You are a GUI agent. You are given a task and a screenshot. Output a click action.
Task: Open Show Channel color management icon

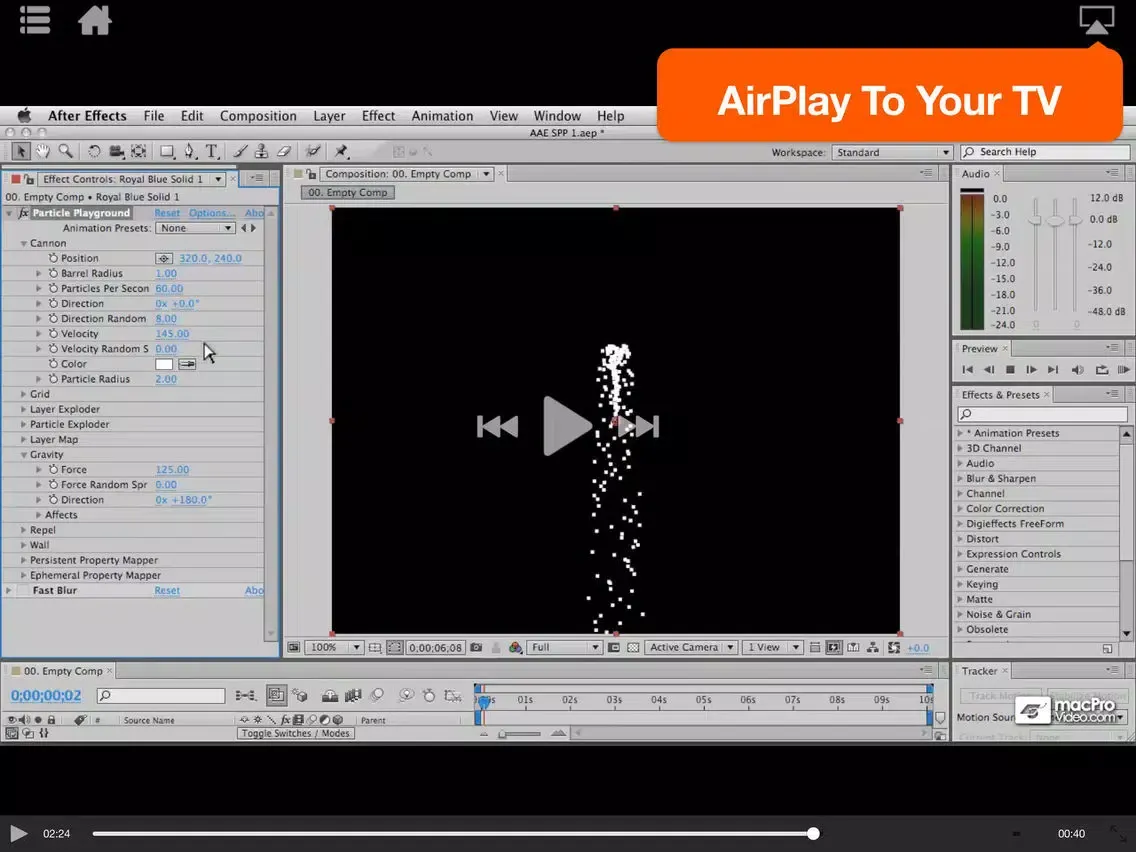coord(515,648)
